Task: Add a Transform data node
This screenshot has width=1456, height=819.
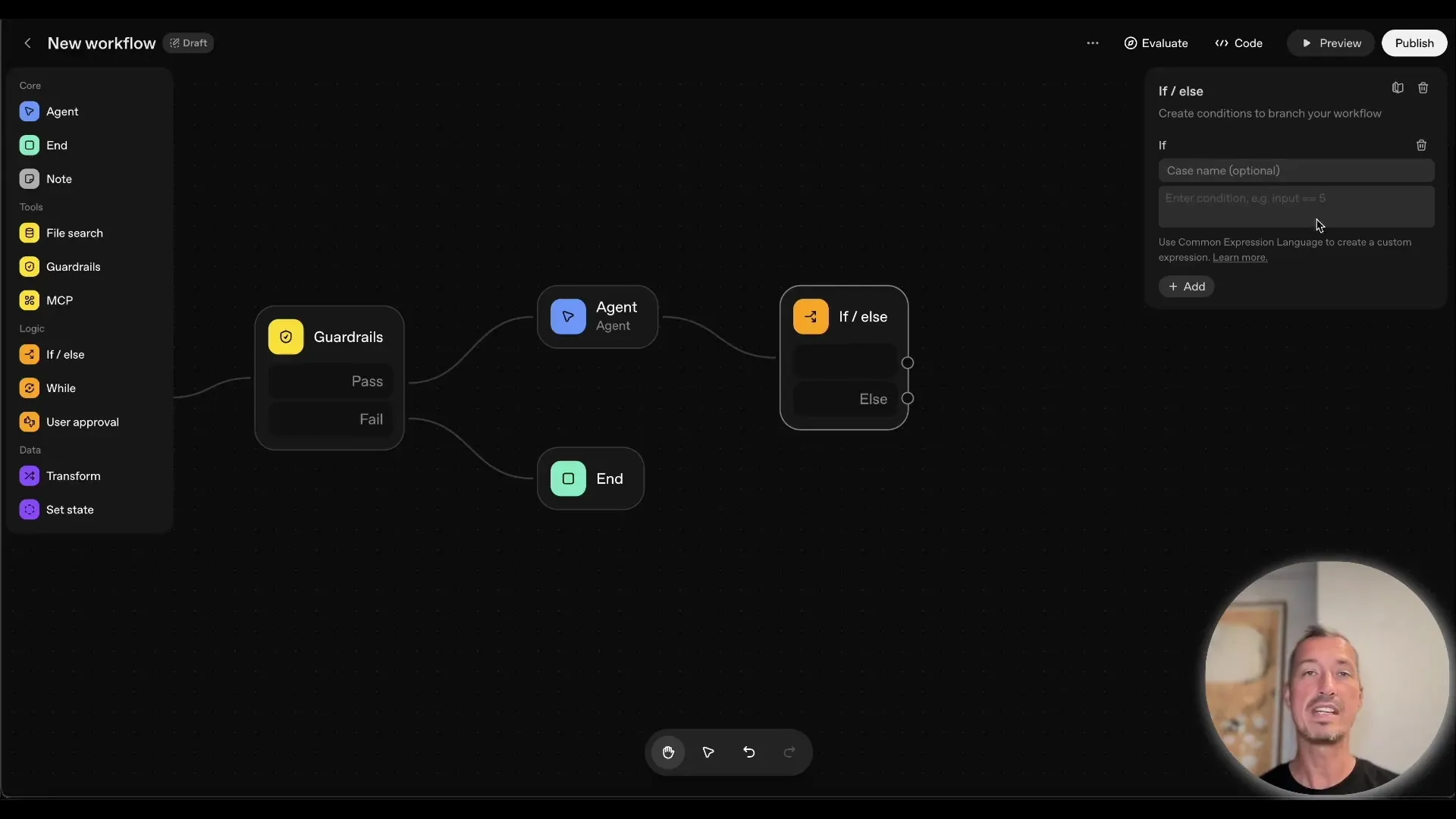Action: [74, 475]
